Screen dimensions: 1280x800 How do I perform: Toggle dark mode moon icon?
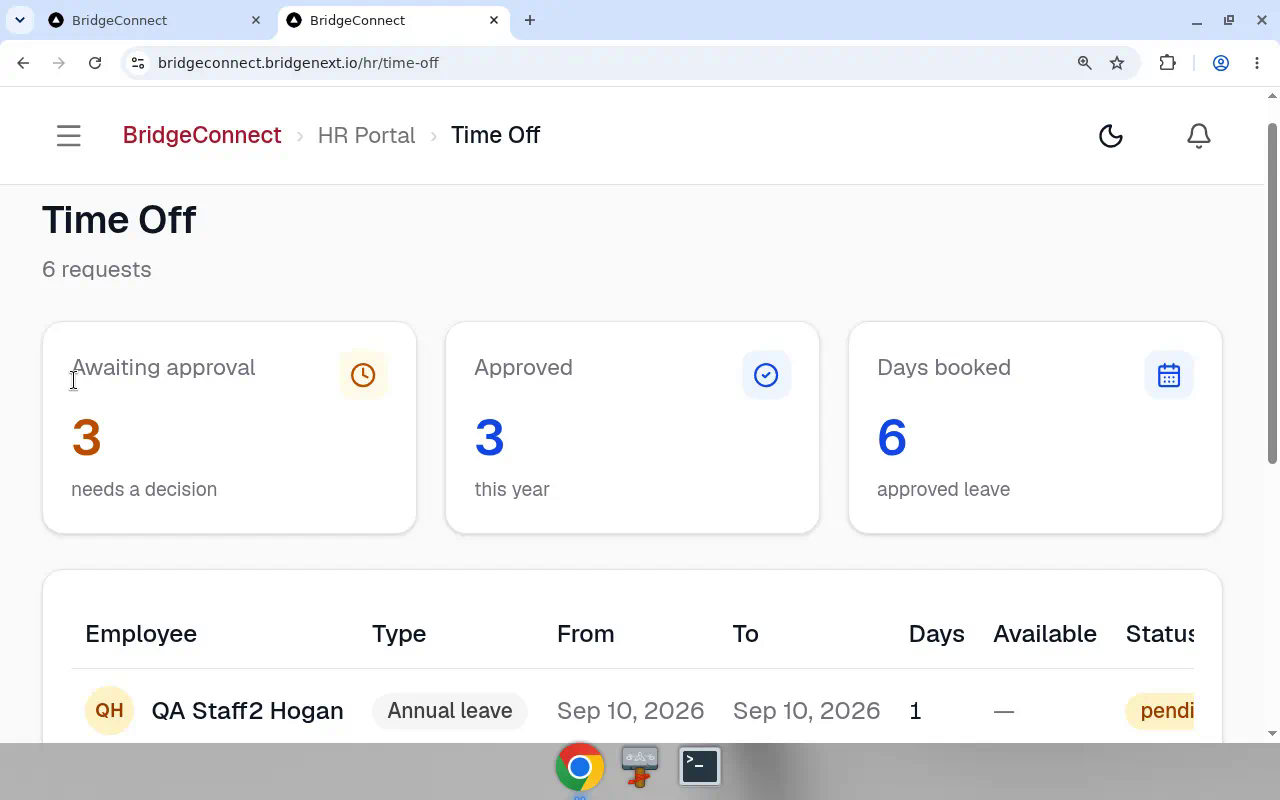[1110, 135]
